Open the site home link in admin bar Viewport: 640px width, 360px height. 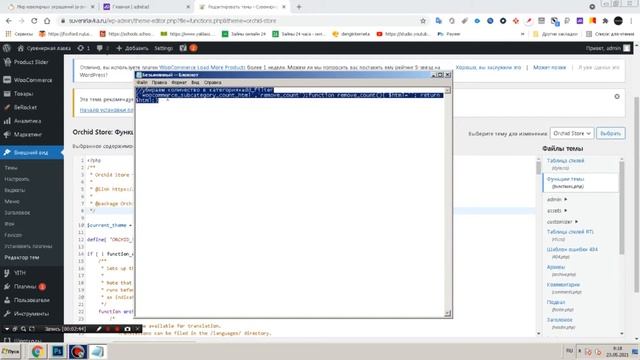click(44, 48)
